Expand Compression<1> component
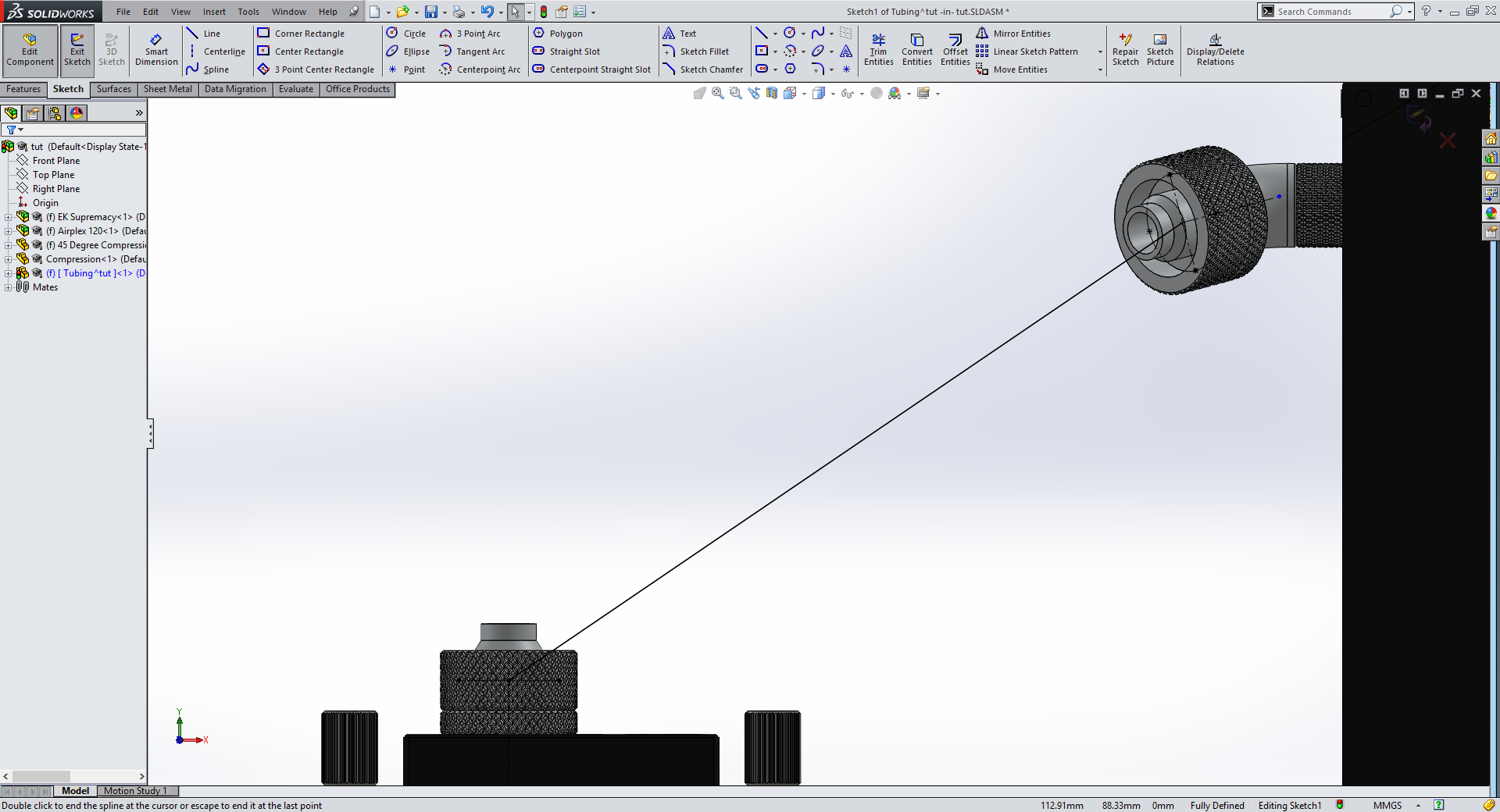This screenshot has width=1500, height=812. click(9, 259)
